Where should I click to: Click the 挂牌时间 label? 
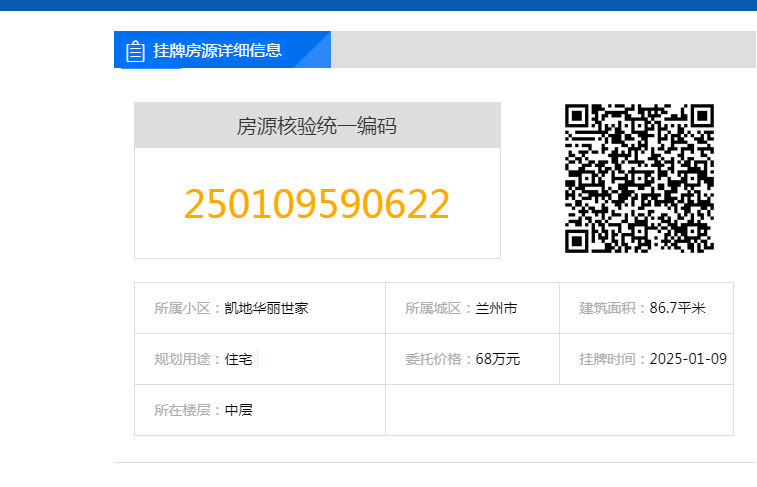coord(610,359)
